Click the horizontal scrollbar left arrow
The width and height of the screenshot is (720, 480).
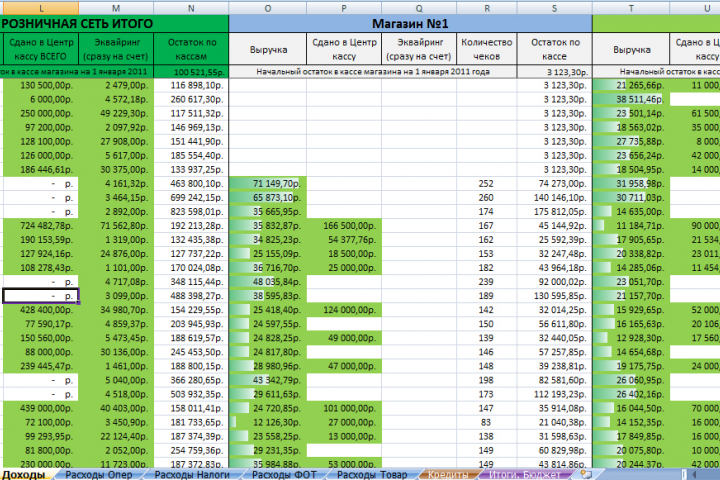coord(693,474)
